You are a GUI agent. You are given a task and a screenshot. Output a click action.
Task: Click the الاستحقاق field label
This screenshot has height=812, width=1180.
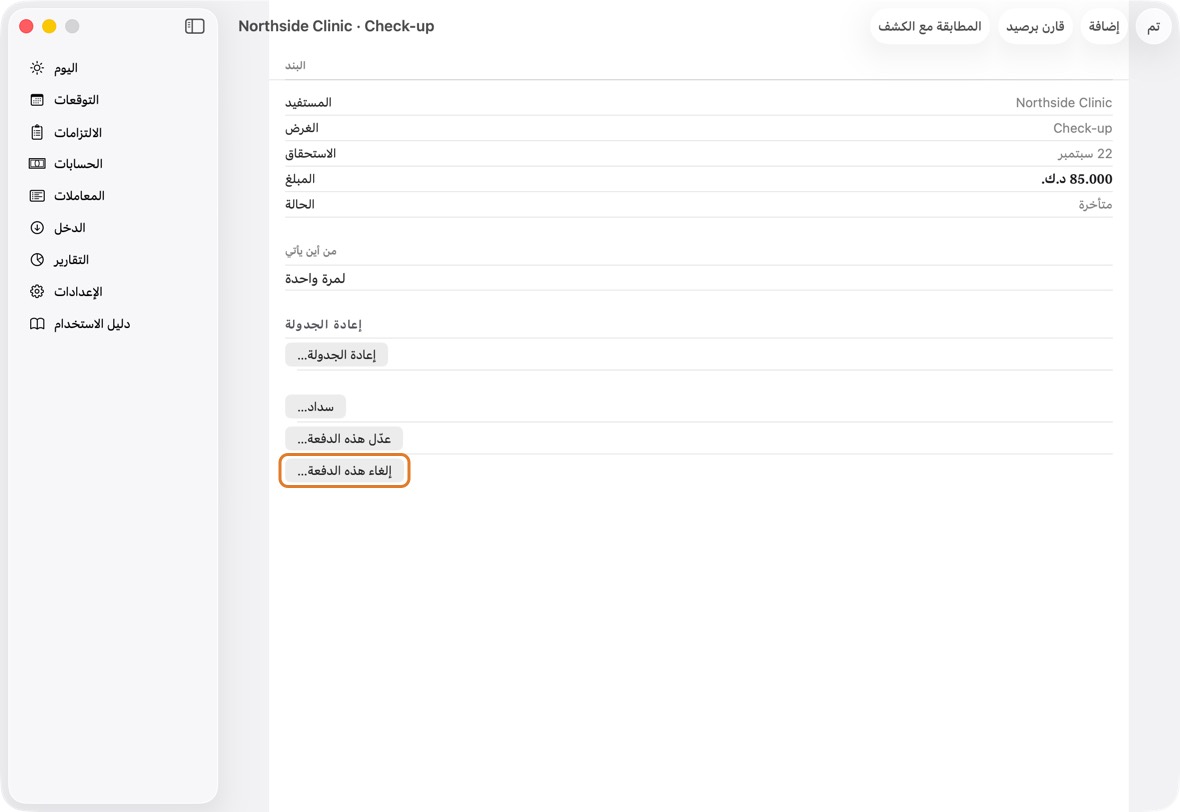pyautogui.click(x=310, y=154)
